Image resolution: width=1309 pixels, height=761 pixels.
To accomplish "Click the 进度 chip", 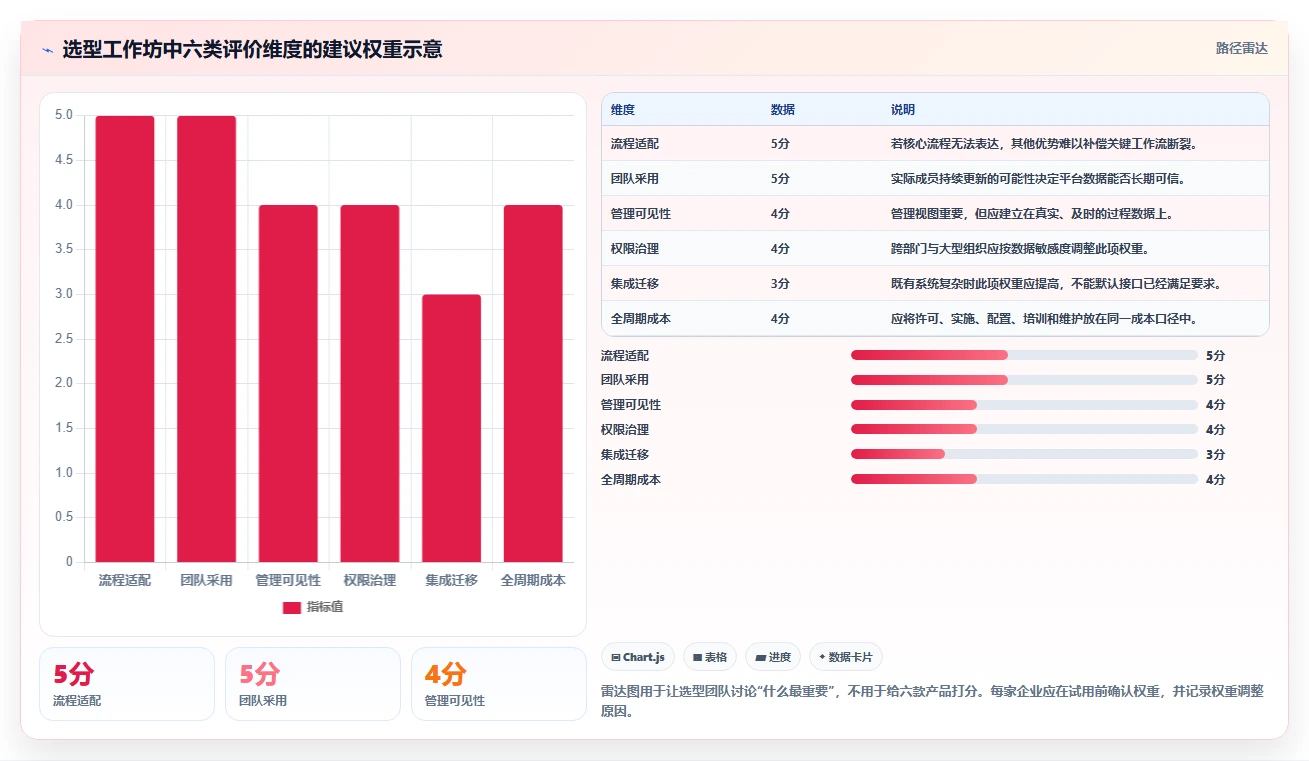I will [773, 657].
